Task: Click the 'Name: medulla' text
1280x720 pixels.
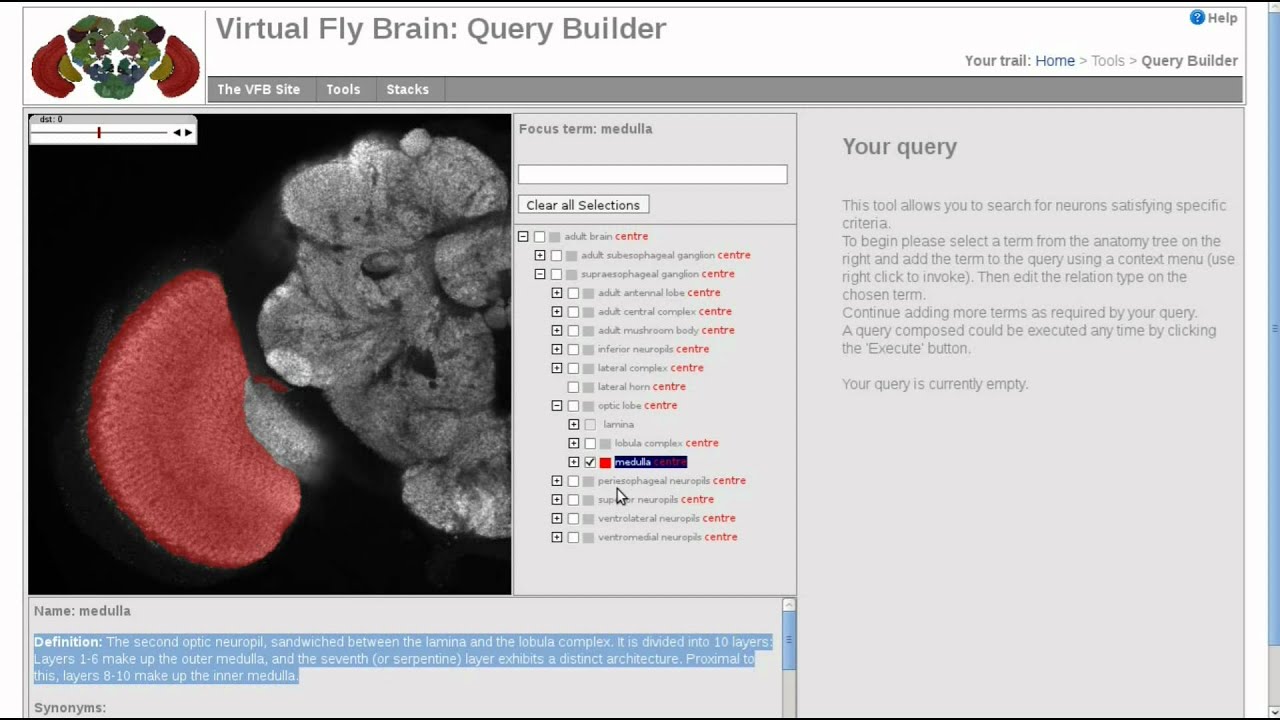Action: click(x=82, y=611)
